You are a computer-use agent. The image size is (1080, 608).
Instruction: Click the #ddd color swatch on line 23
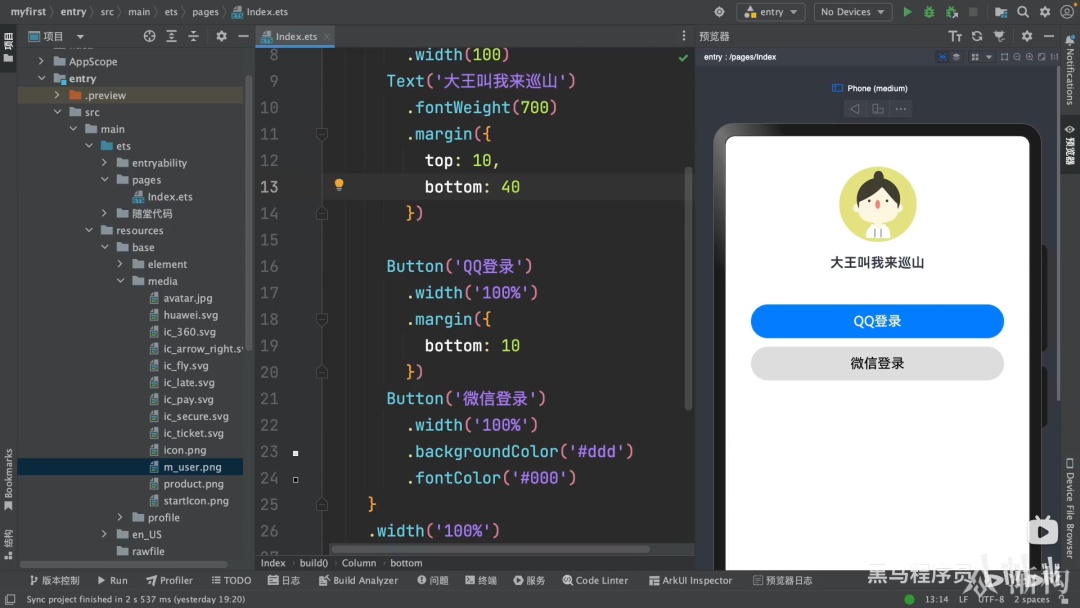295,453
